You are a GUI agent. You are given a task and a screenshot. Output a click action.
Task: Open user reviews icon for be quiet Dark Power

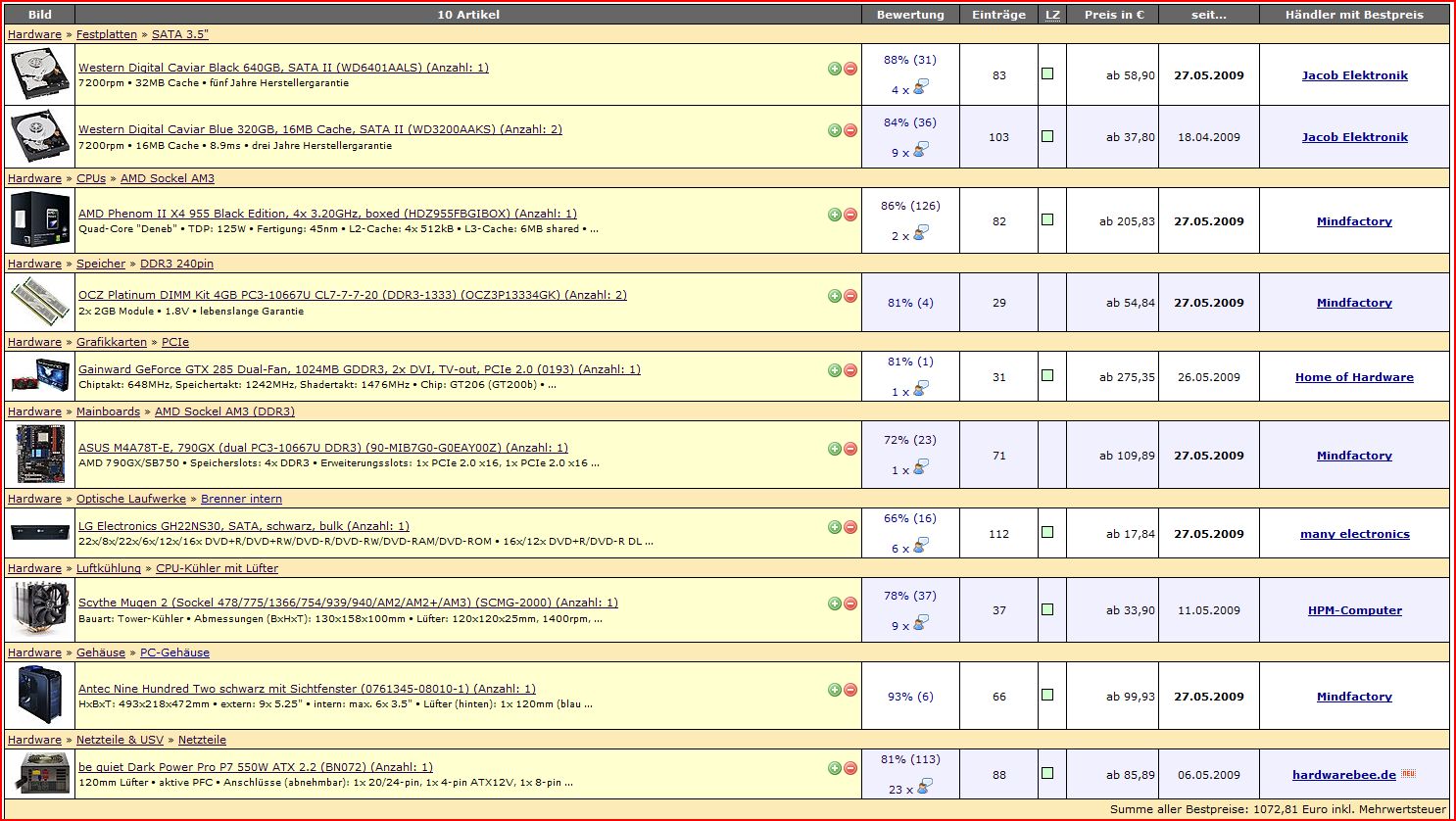925,787
